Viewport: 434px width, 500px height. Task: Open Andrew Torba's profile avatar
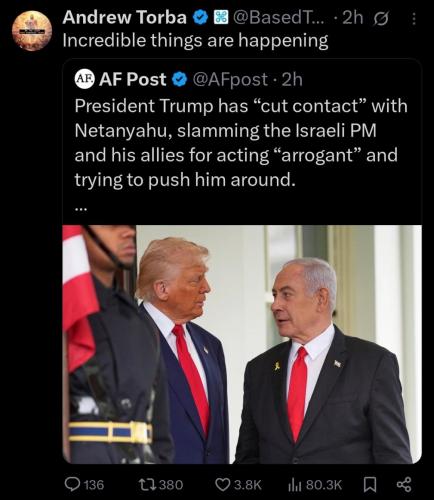tap(32, 30)
